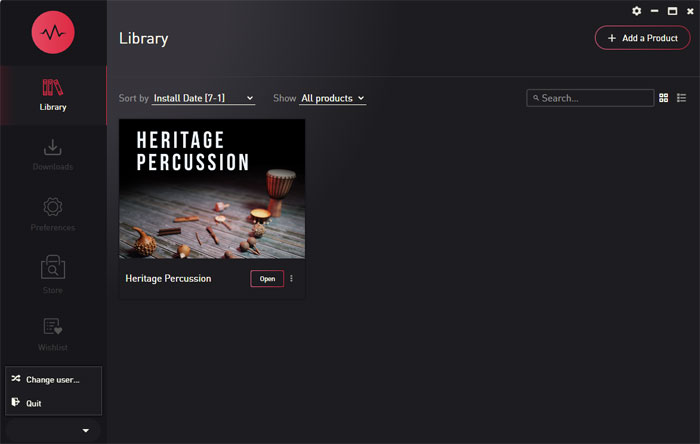
Task: Expand the Show All products dropdown
Action: tap(333, 98)
